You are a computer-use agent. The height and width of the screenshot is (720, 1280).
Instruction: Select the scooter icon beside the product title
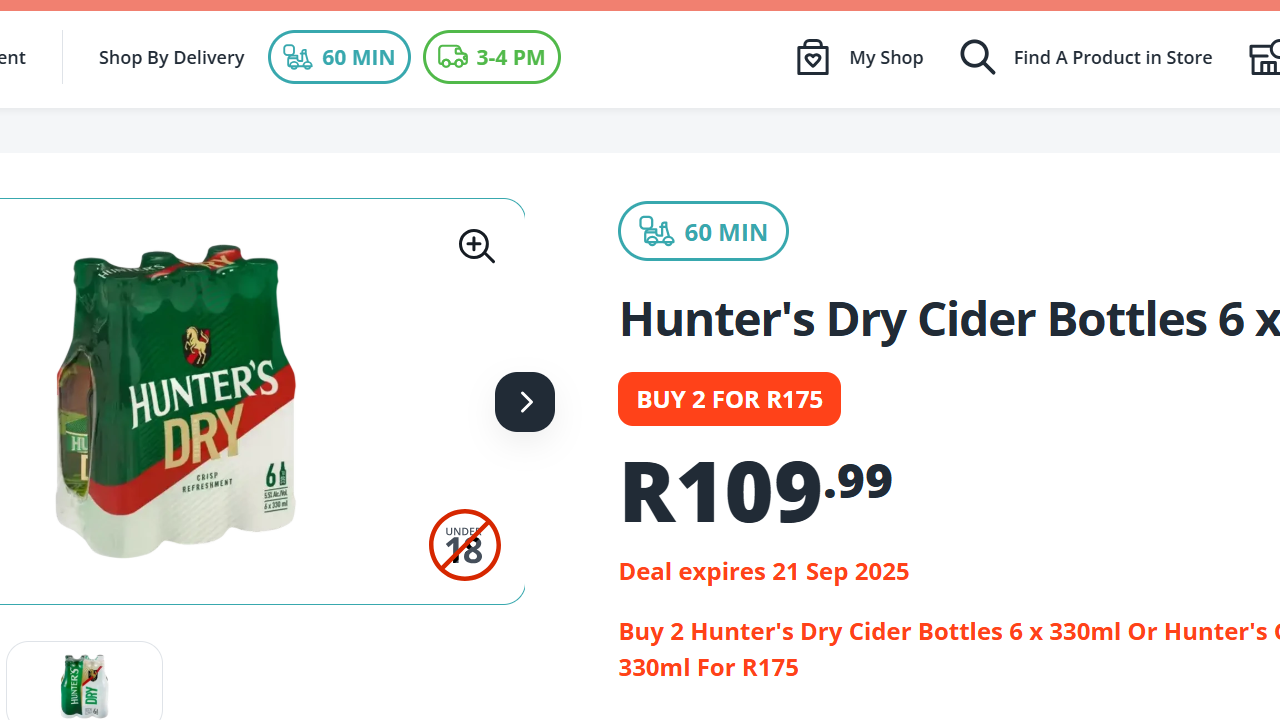656,231
